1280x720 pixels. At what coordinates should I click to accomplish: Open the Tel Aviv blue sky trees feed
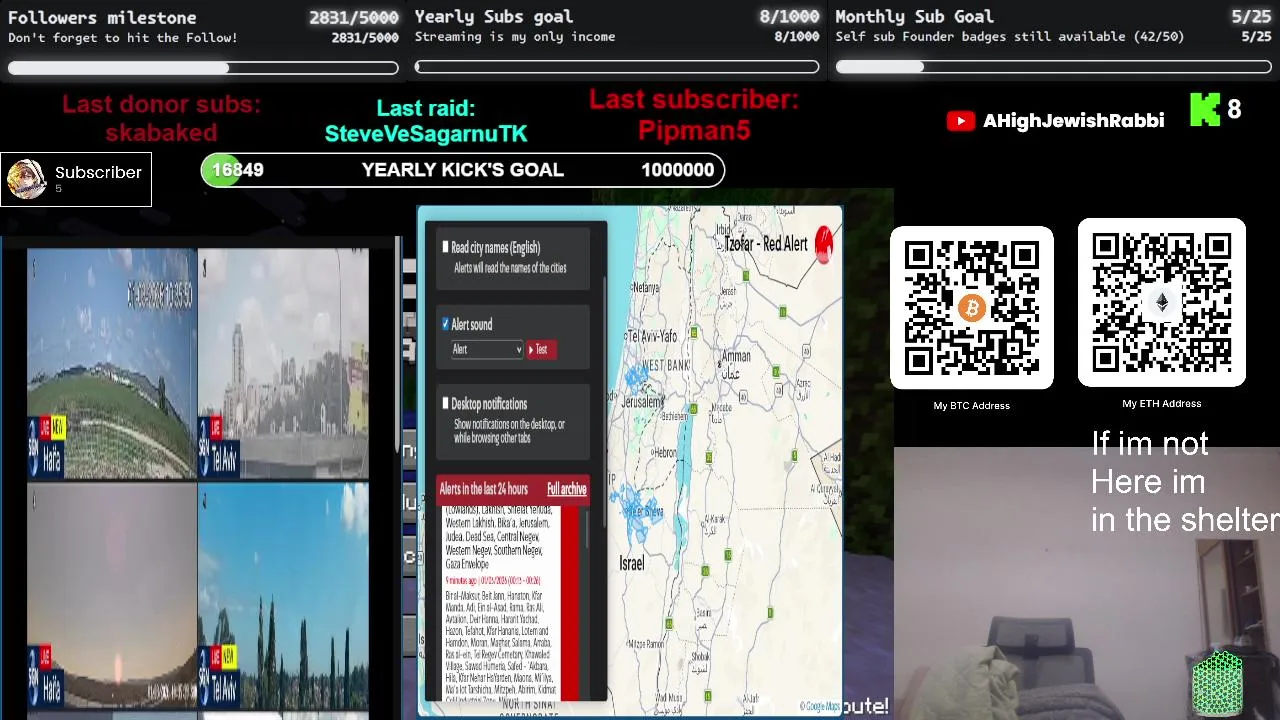[283, 596]
